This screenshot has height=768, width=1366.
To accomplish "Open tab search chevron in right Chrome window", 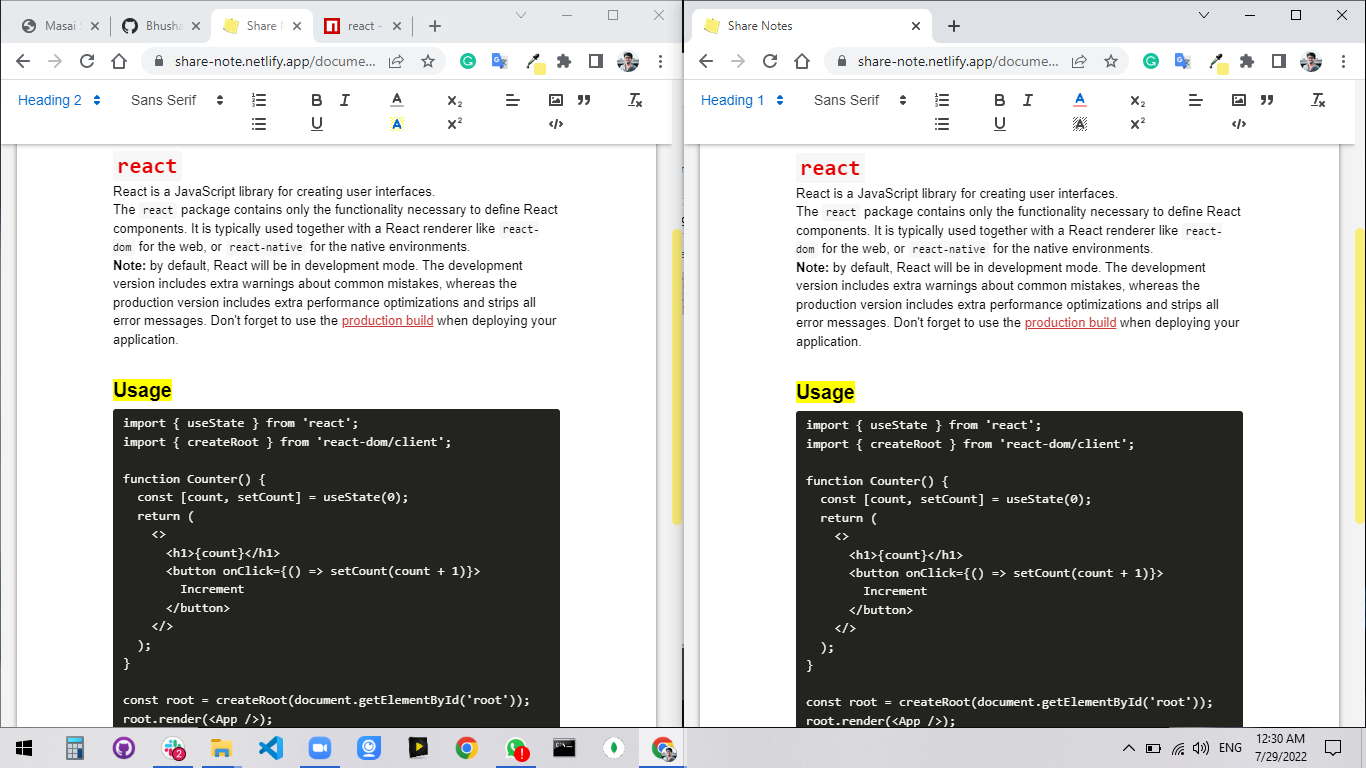I will [1204, 15].
